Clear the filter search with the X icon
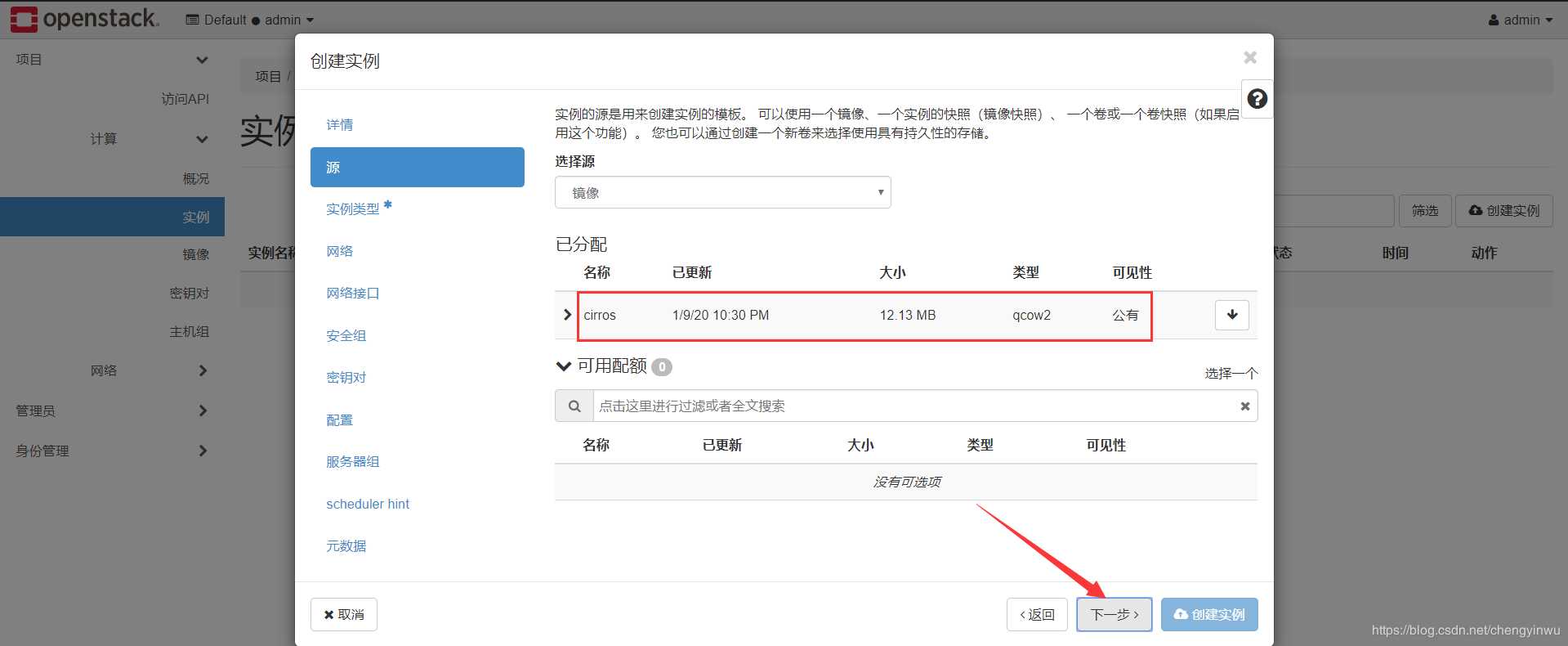Viewport: 1568px width, 646px height. point(1244,406)
